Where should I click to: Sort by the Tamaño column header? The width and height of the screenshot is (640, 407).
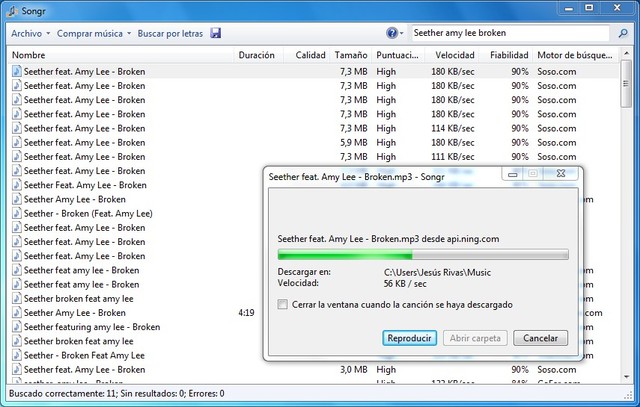[351, 55]
